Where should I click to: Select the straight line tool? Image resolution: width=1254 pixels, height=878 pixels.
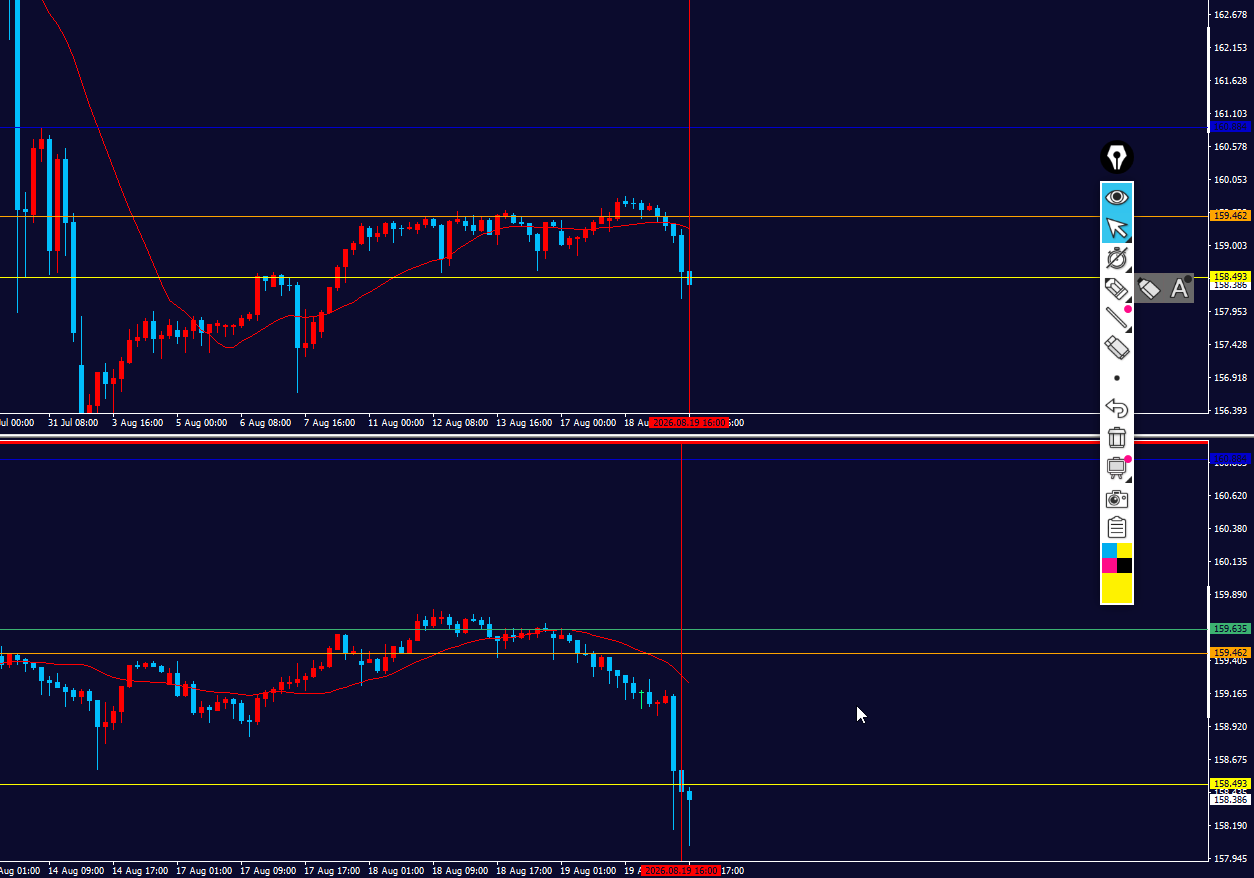coord(1116,318)
